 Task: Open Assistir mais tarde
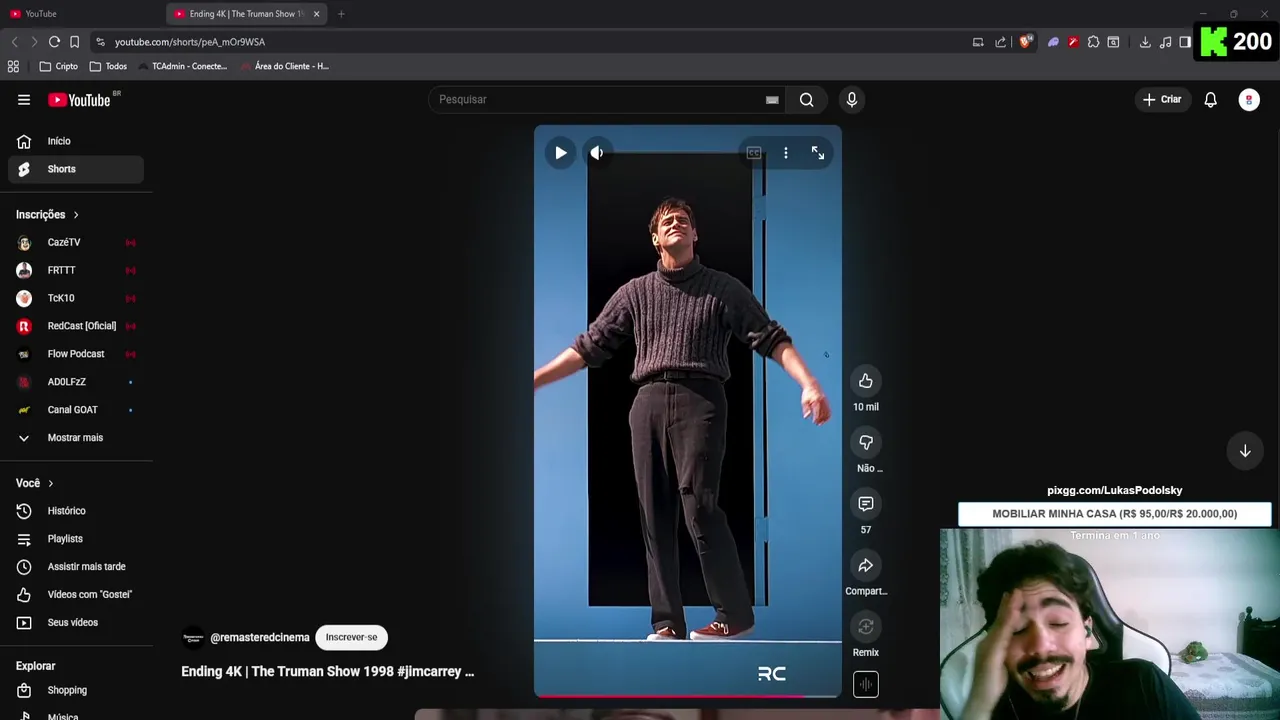point(76,567)
